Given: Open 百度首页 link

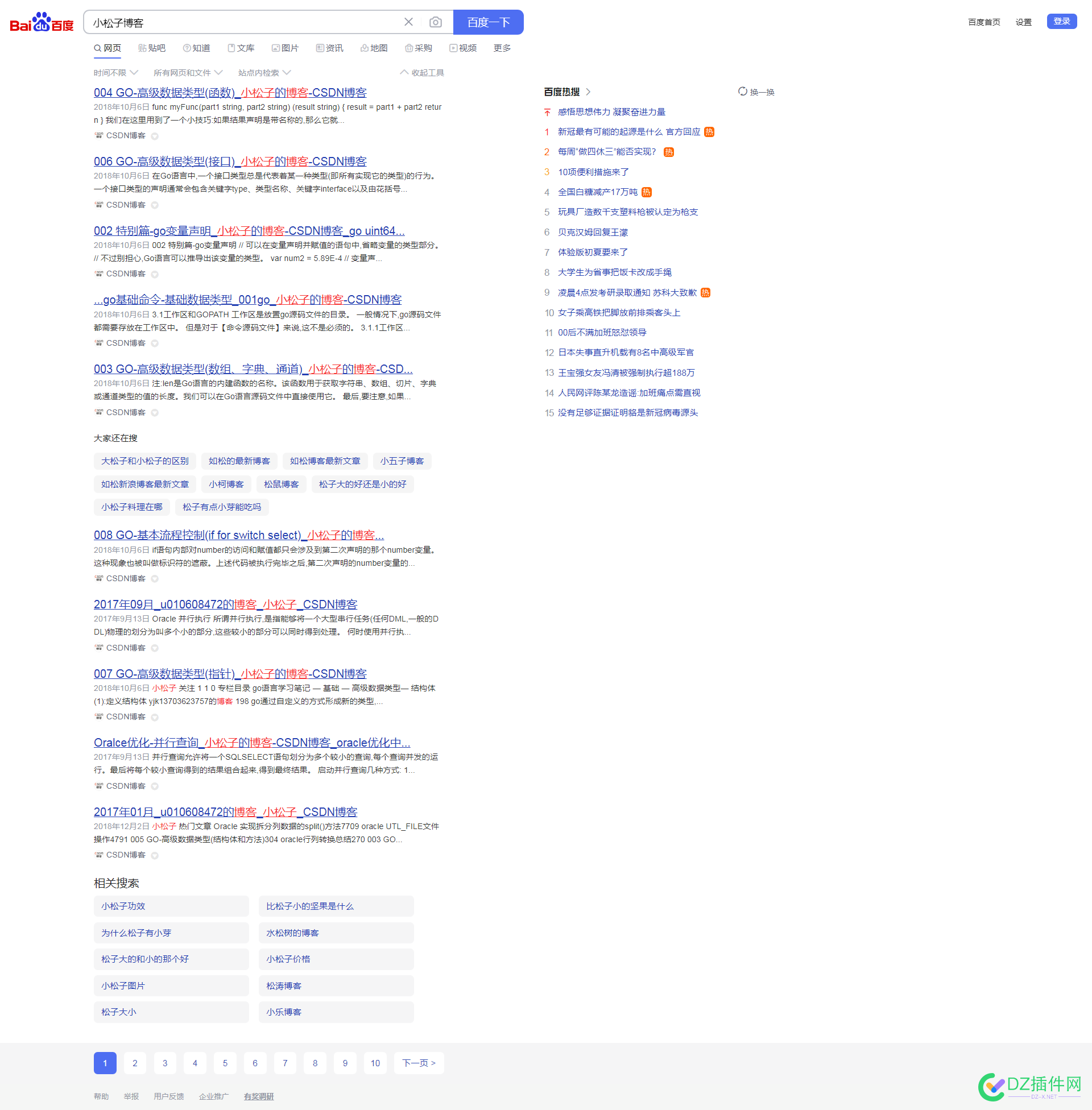Looking at the screenshot, I should [983, 22].
